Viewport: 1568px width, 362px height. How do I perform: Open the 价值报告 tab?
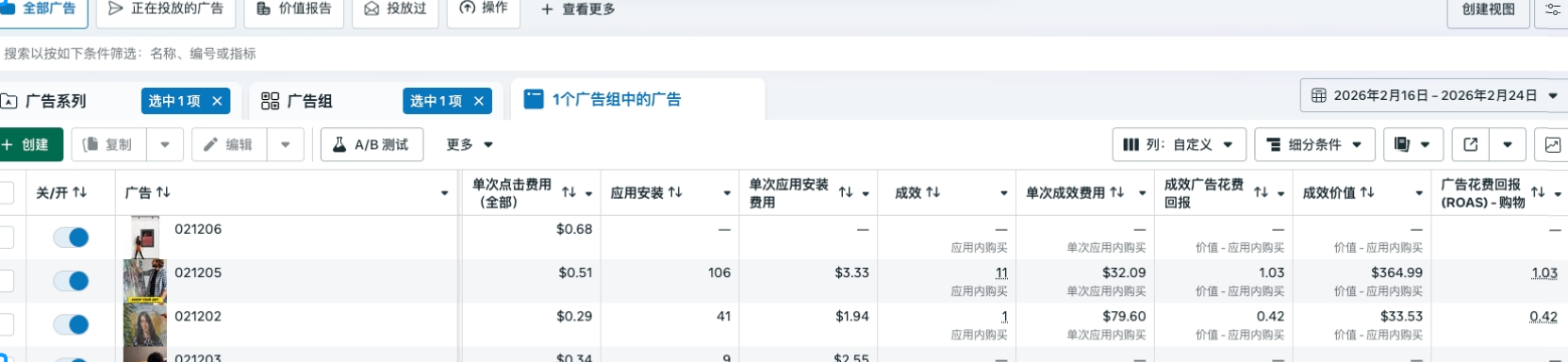pos(293,8)
